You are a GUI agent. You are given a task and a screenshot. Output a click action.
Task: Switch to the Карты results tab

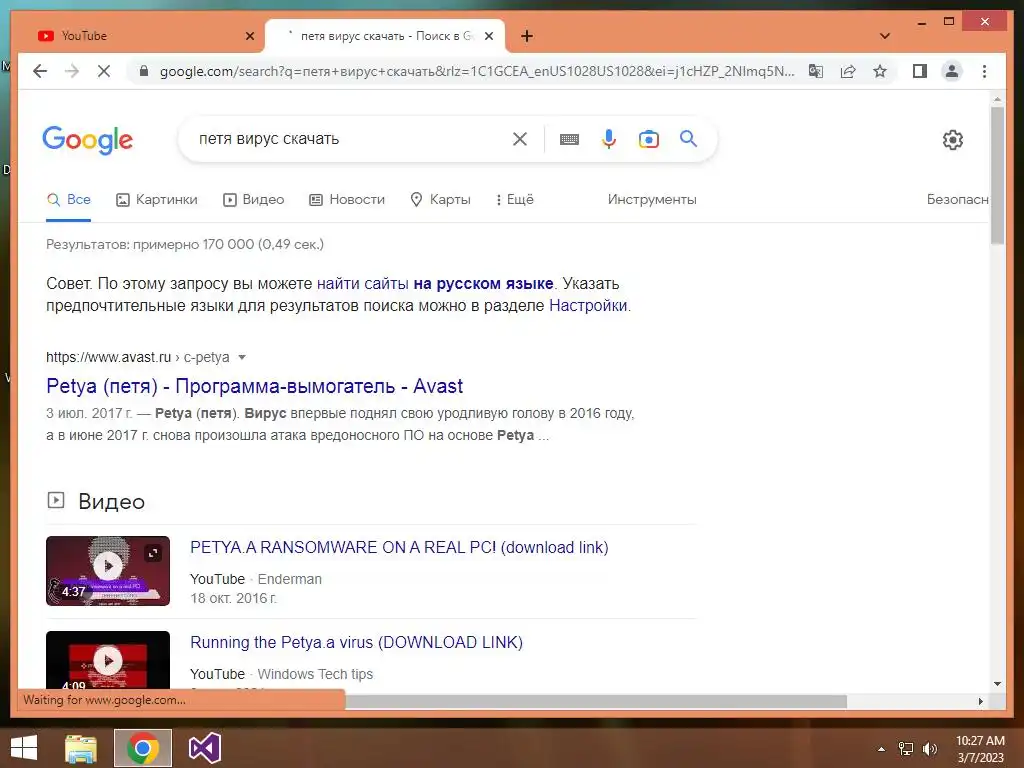[x=440, y=199]
